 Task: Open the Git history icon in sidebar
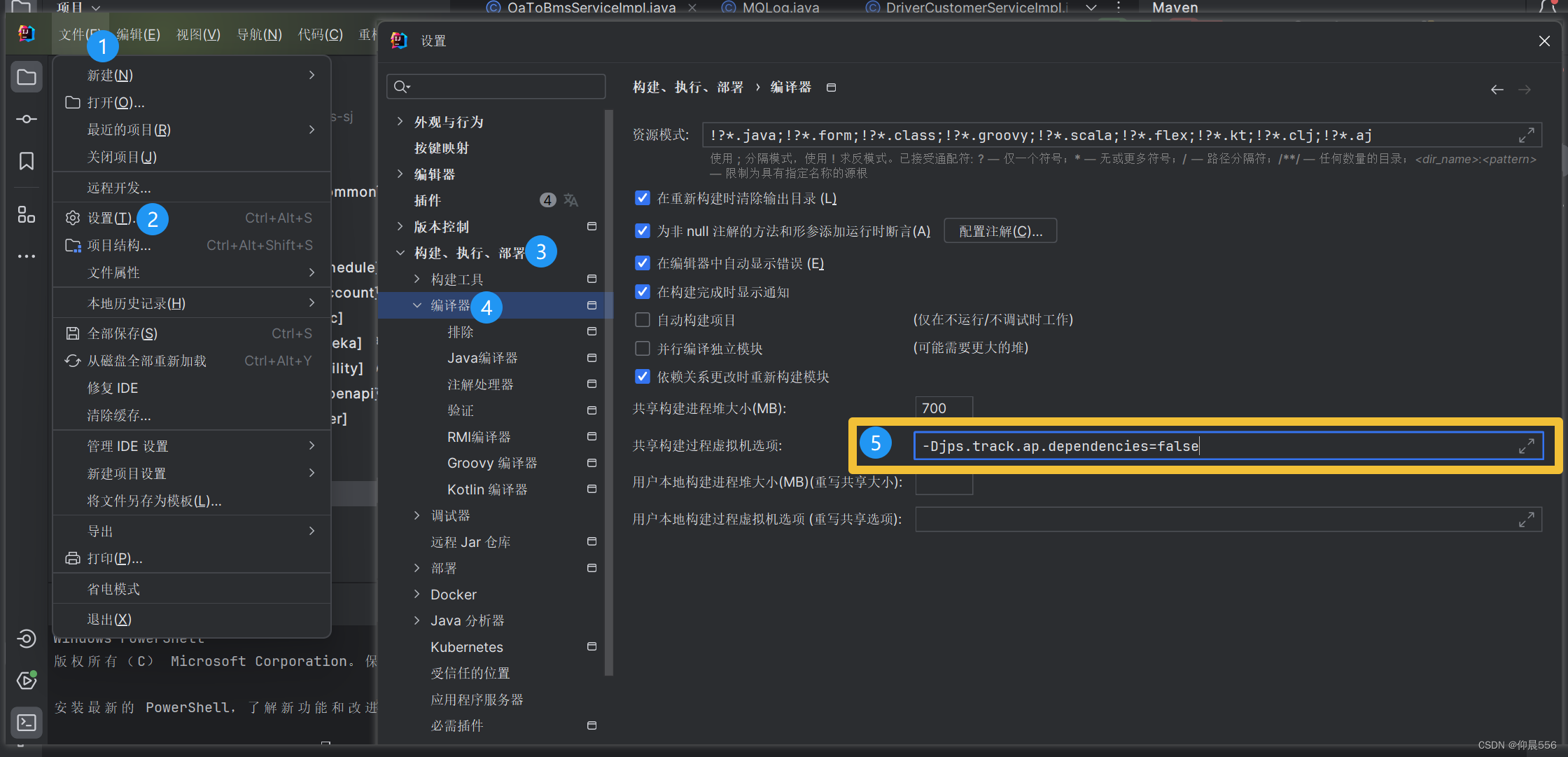click(x=27, y=638)
